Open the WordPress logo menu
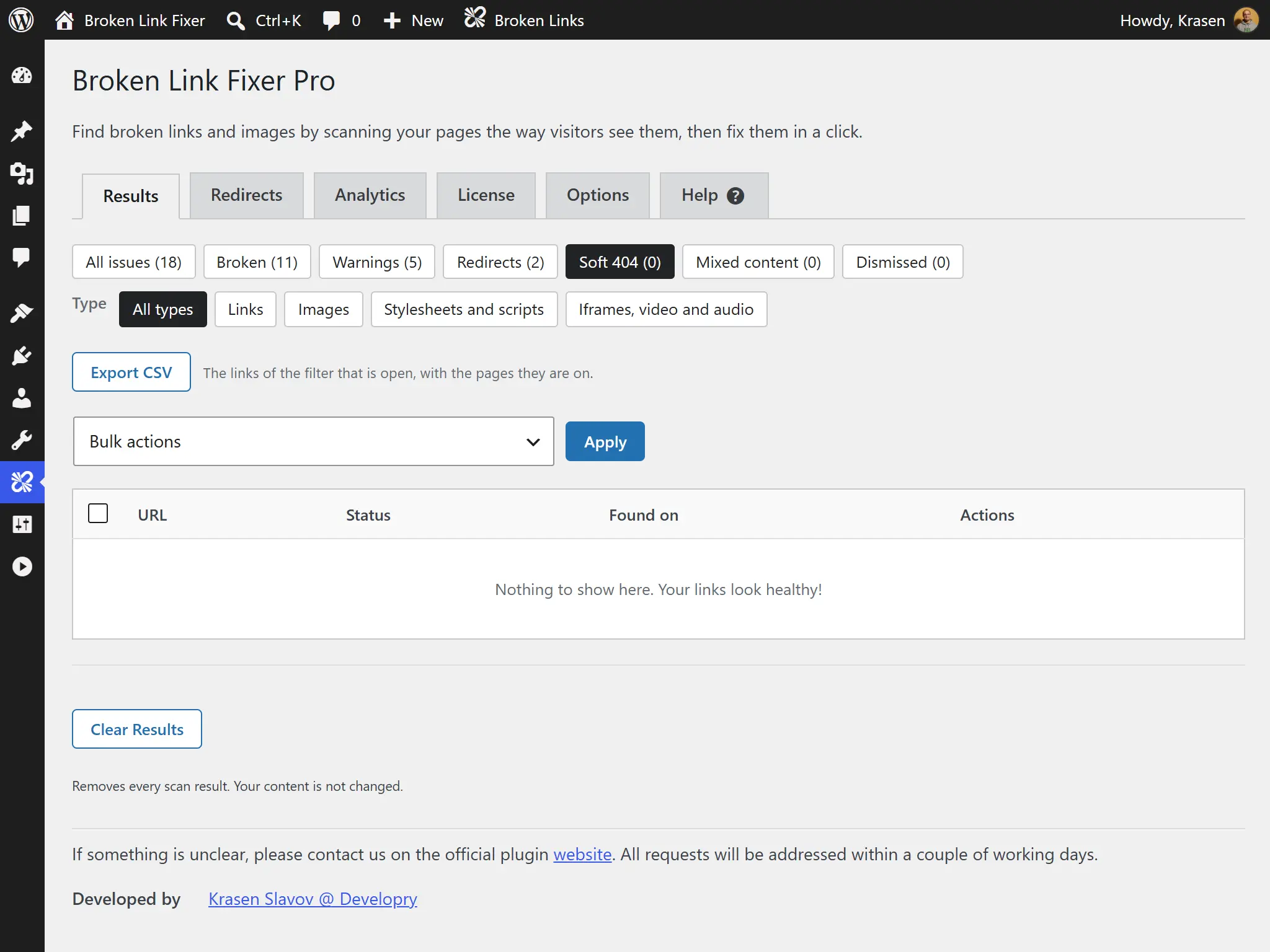The width and height of the screenshot is (1270, 952). tap(22, 20)
